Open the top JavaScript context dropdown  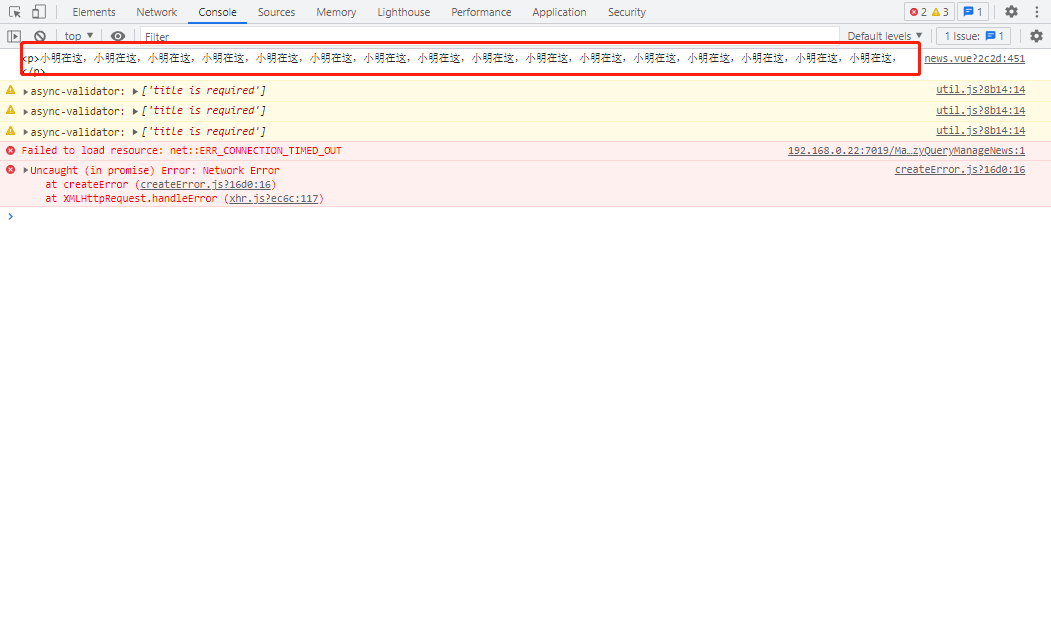pyautogui.click(x=79, y=36)
